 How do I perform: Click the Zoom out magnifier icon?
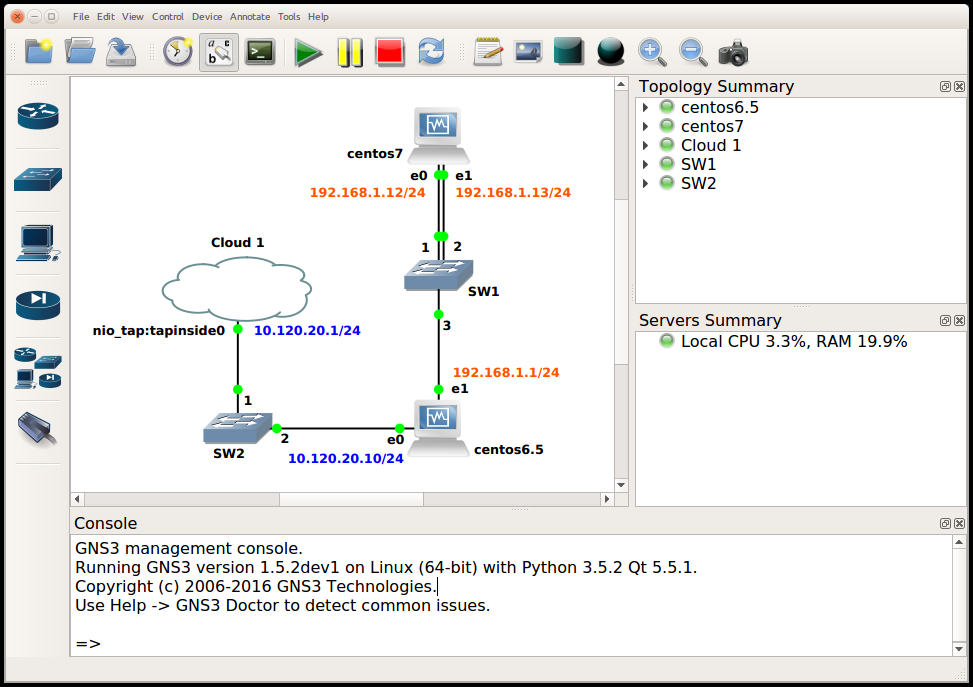click(693, 53)
